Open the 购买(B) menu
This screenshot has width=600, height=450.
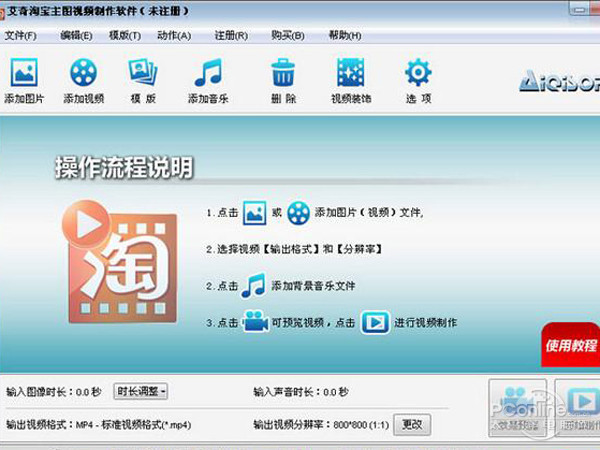tap(288, 36)
